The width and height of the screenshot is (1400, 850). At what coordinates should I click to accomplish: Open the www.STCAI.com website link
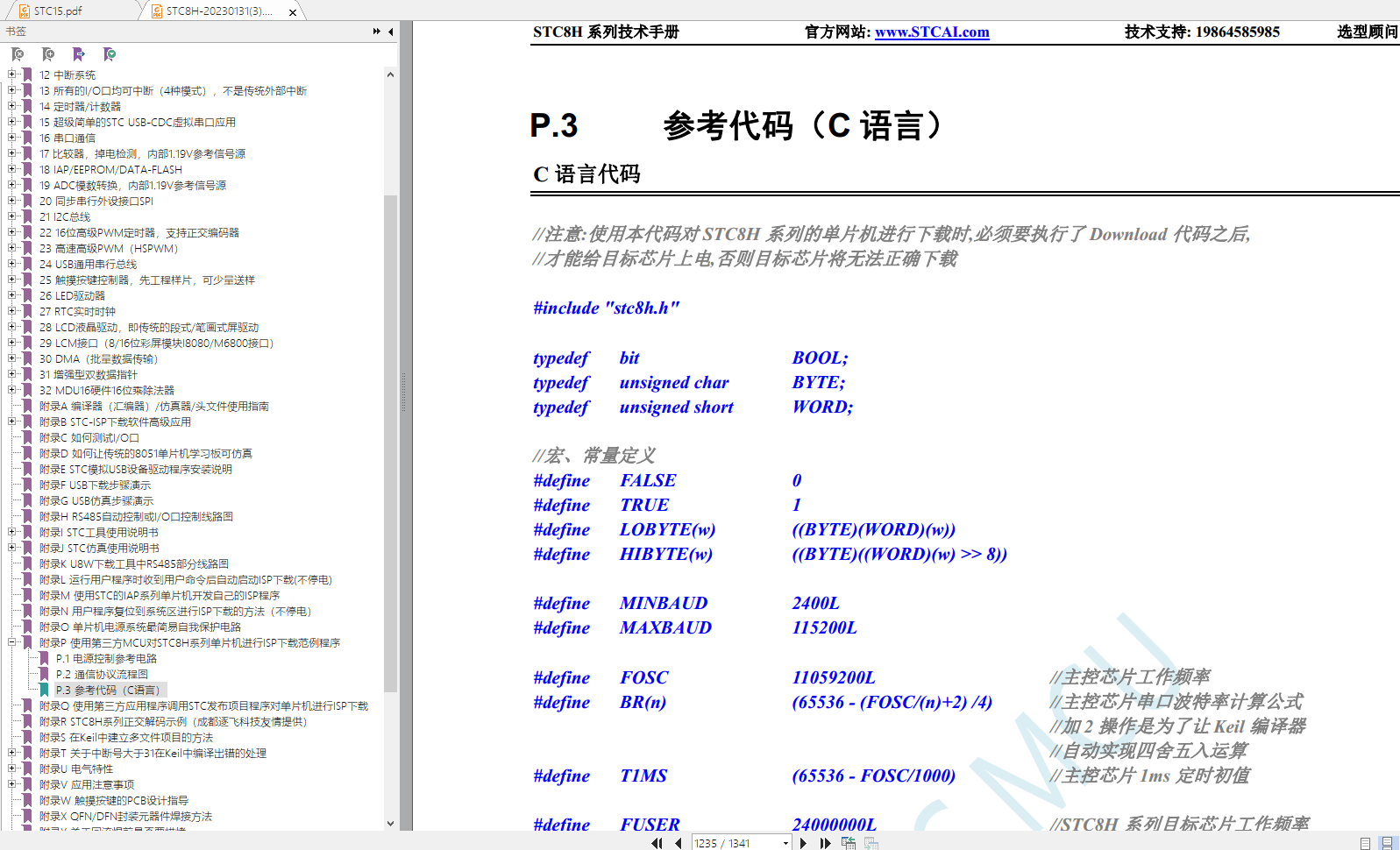click(x=932, y=32)
